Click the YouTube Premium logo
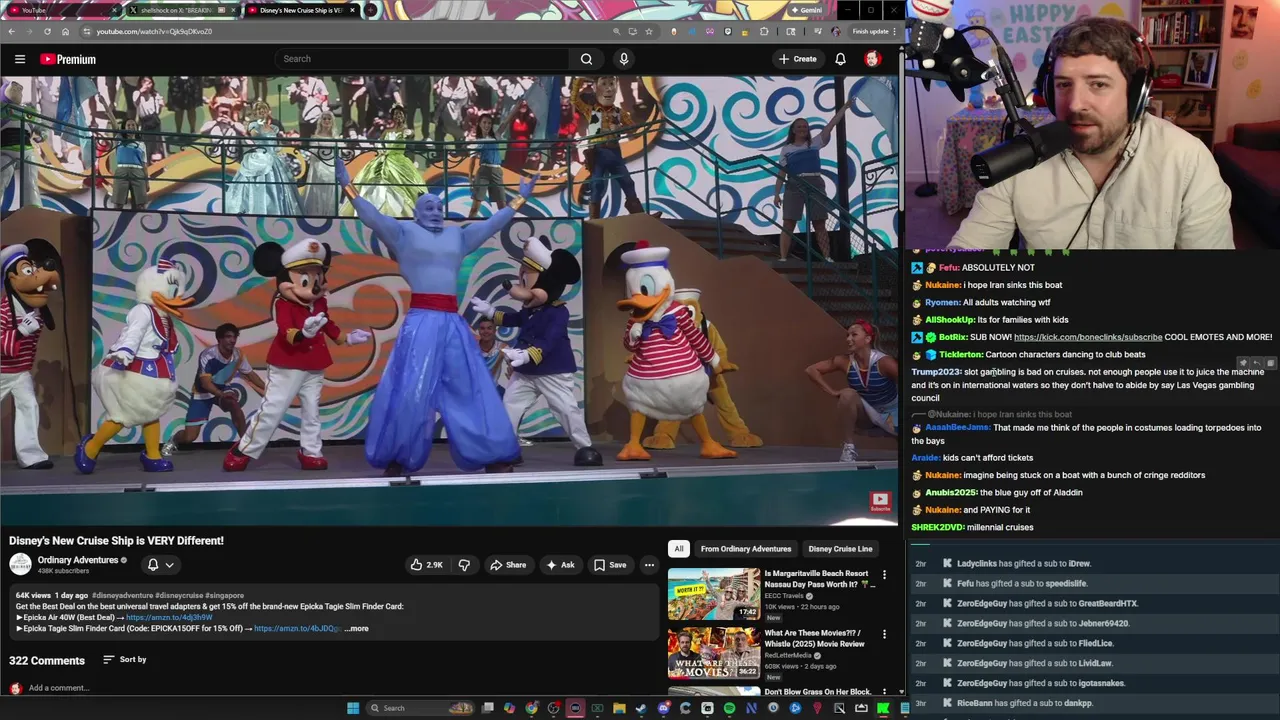 click(68, 59)
